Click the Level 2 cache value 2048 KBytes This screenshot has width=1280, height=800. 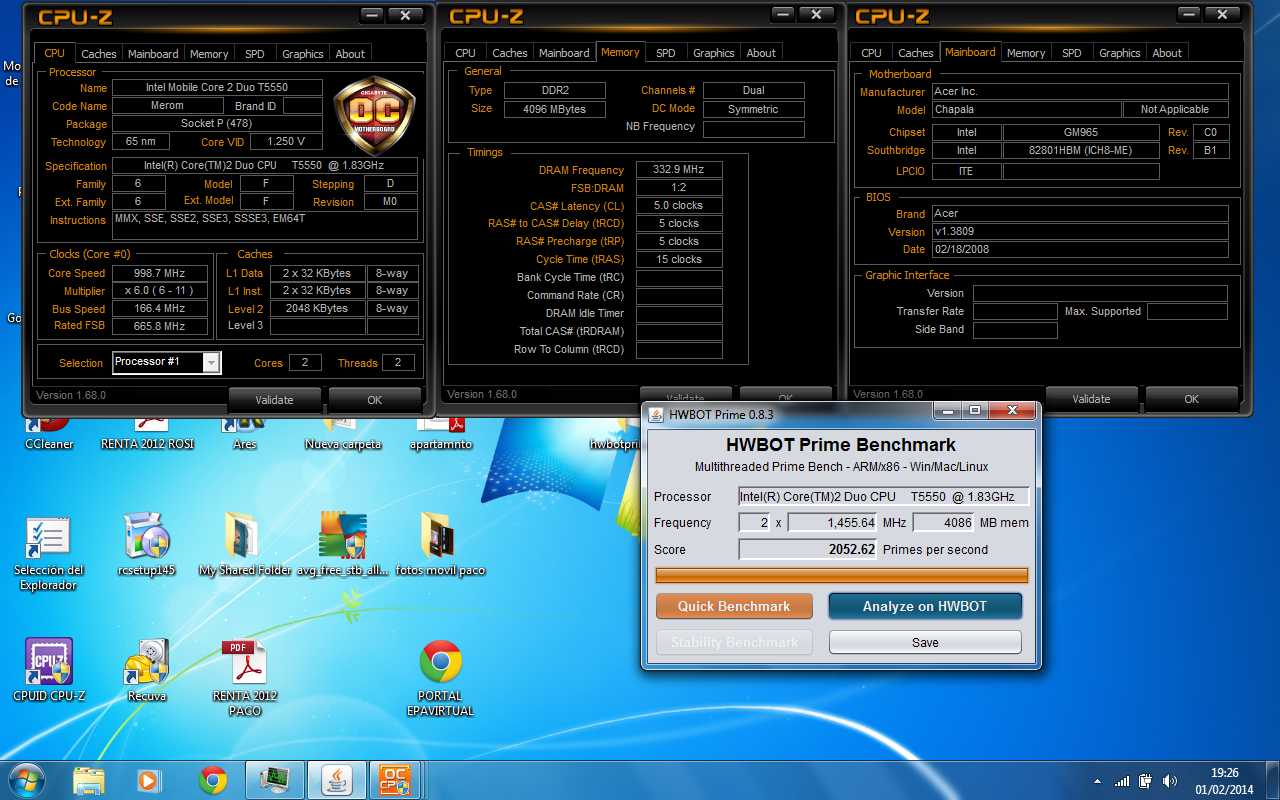click(316, 309)
